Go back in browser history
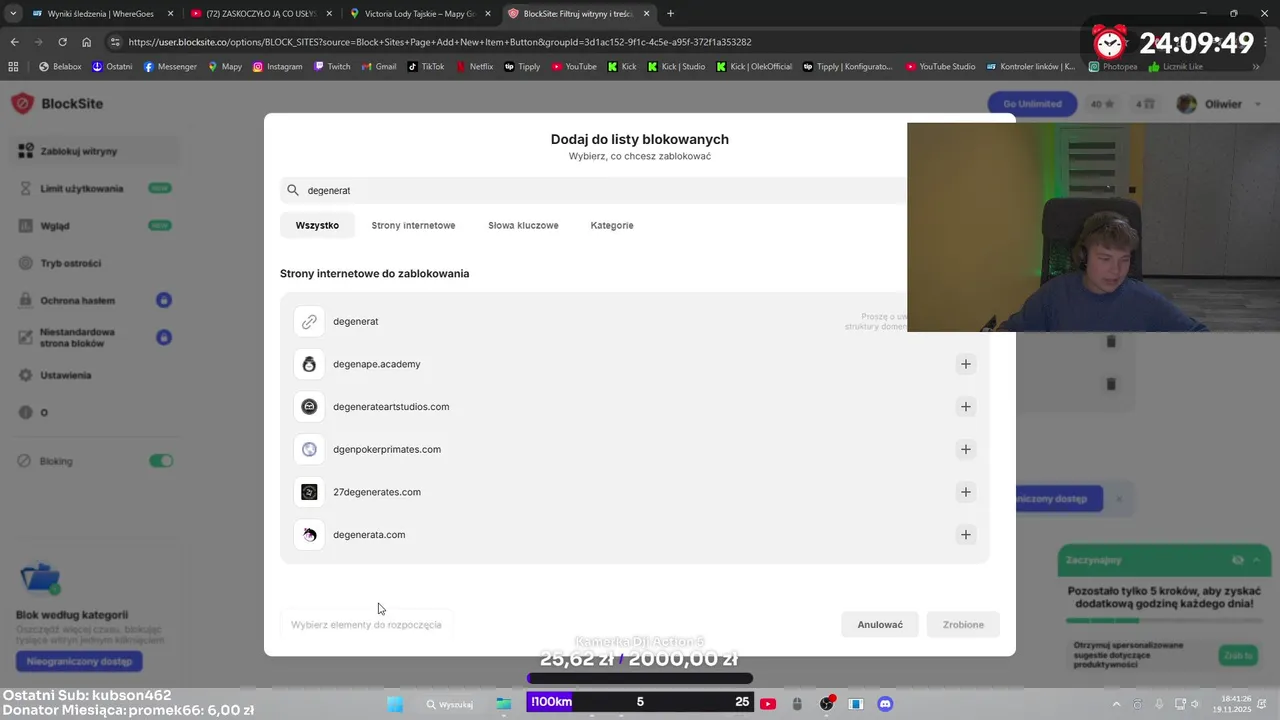The width and height of the screenshot is (1280, 720). [14, 42]
